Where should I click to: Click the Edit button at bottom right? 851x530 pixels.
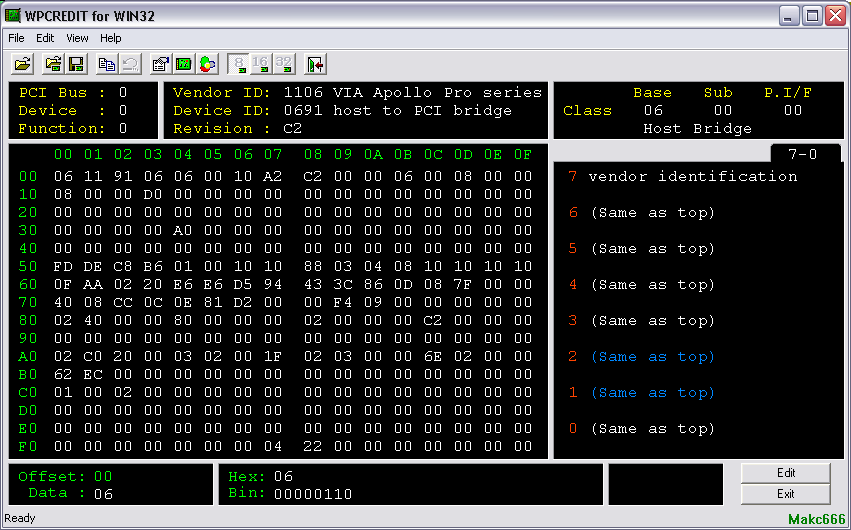(x=785, y=473)
